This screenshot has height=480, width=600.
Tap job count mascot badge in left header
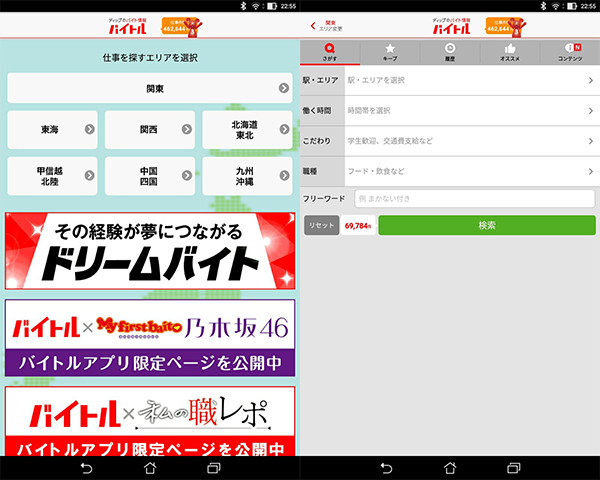182,27
